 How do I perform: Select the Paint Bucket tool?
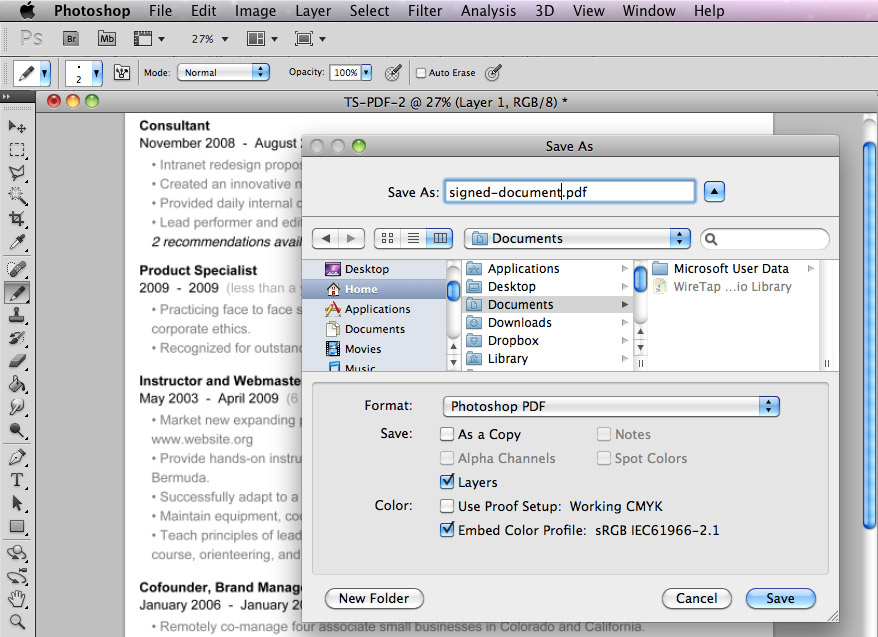coord(17,384)
